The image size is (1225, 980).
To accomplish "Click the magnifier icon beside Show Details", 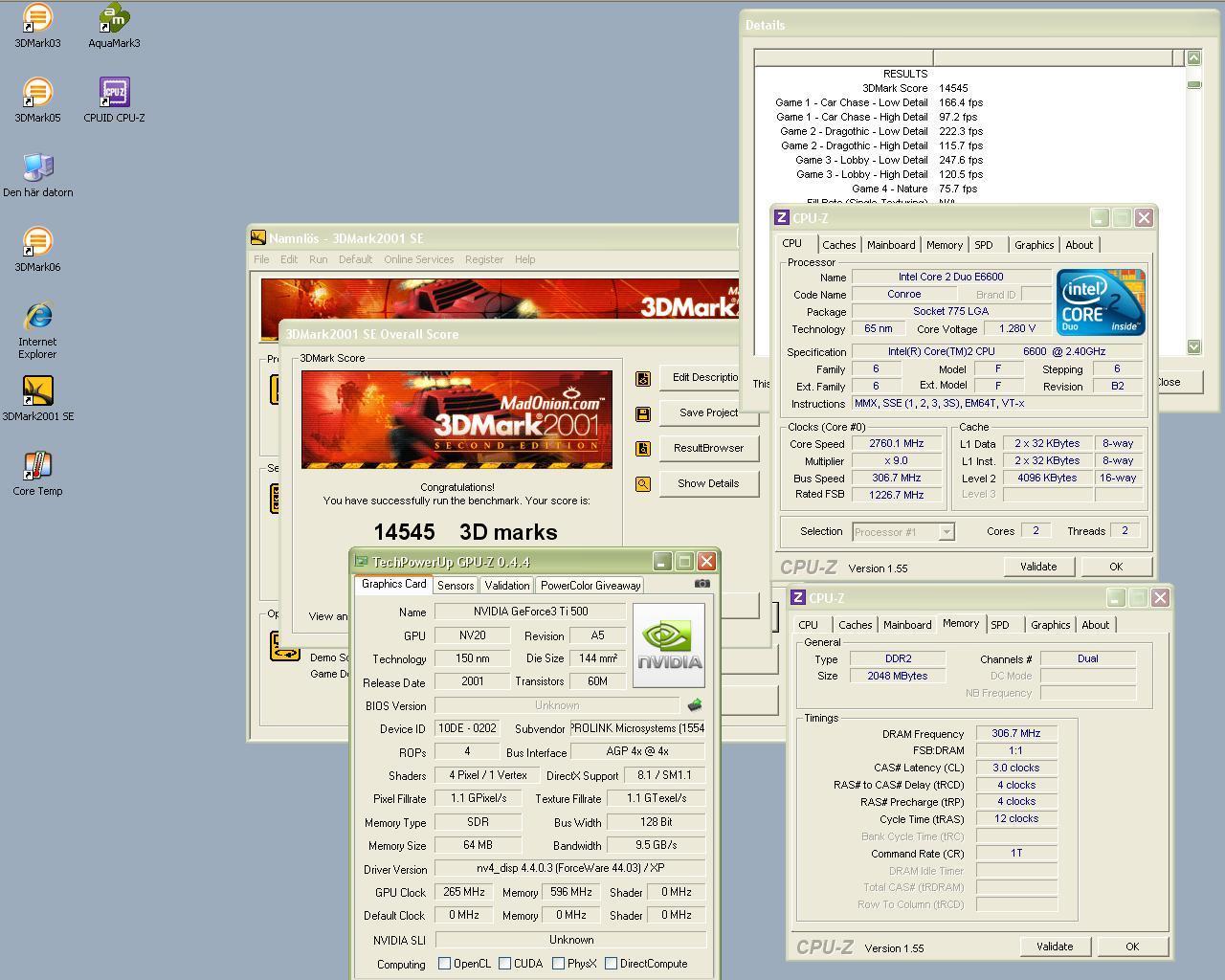I will [x=643, y=484].
